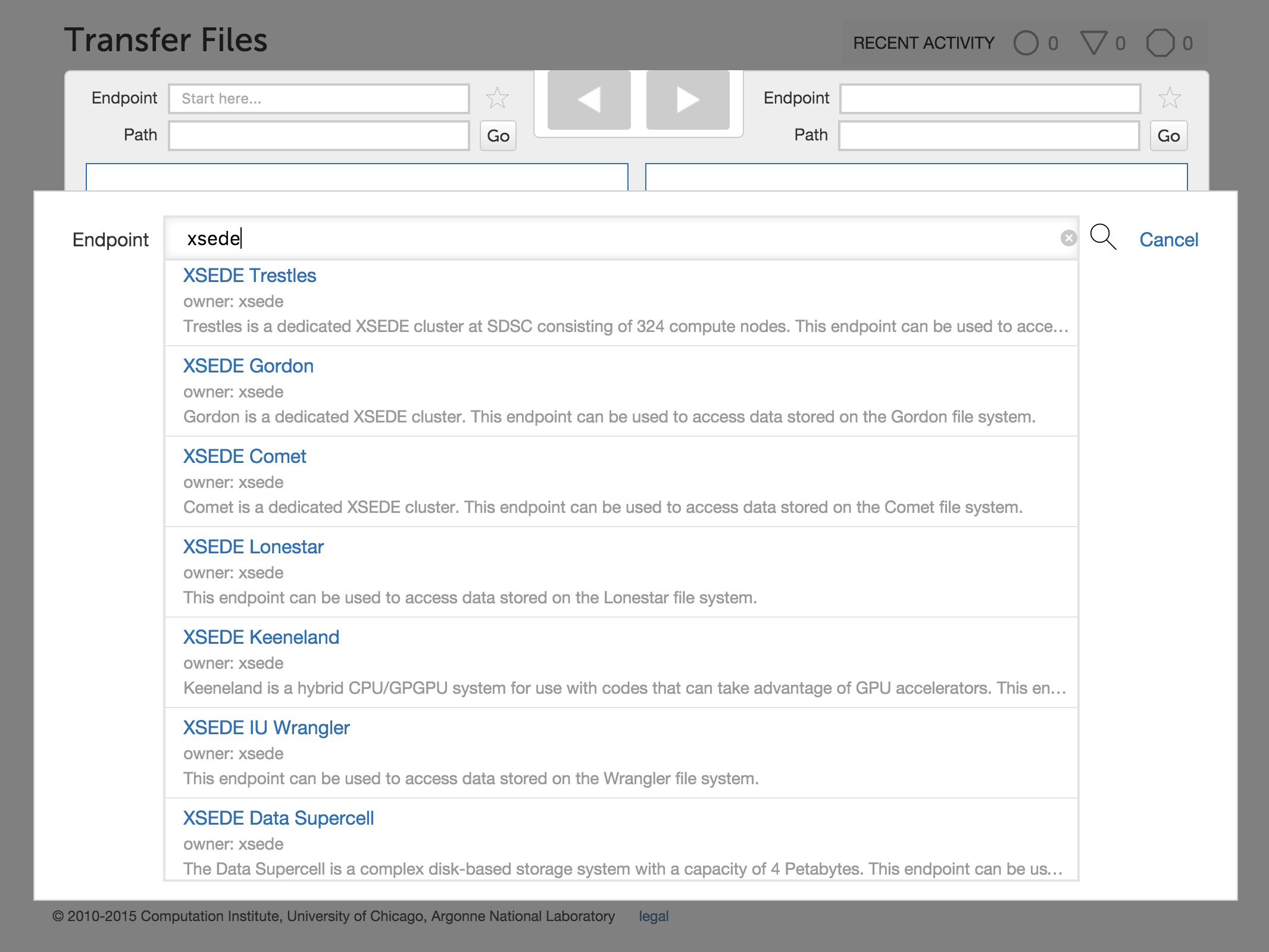
Task: Cancel the endpoint search
Action: (x=1168, y=240)
